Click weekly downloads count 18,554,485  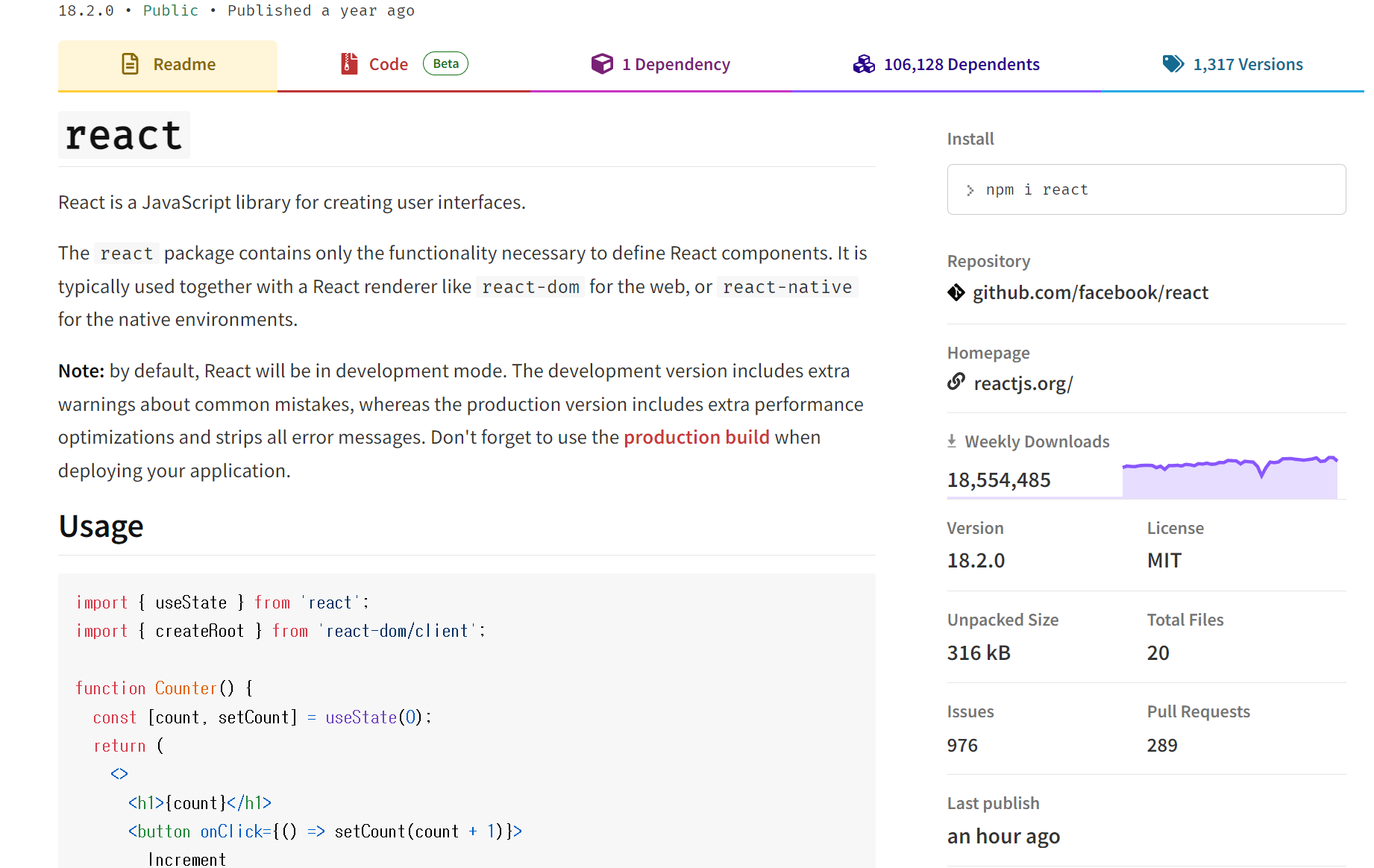coord(999,480)
